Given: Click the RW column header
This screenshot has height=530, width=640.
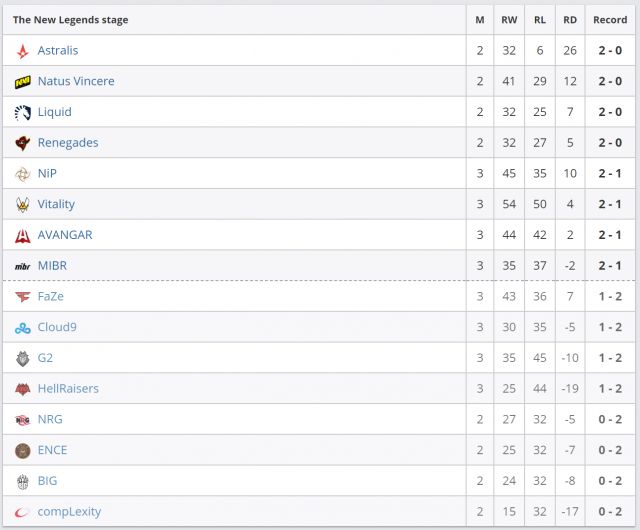Looking at the screenshot, I should [510, 20].
